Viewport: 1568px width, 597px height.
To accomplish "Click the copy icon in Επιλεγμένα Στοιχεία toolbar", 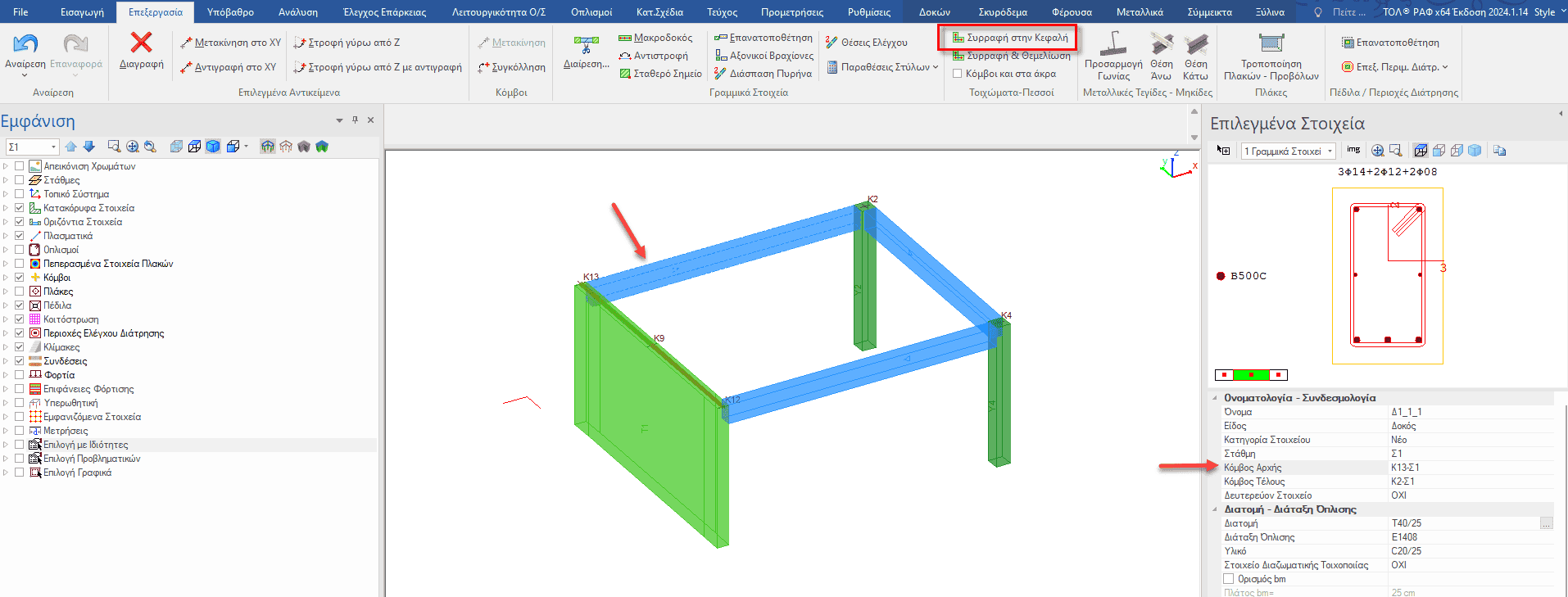I will [x=1499, y=151].
